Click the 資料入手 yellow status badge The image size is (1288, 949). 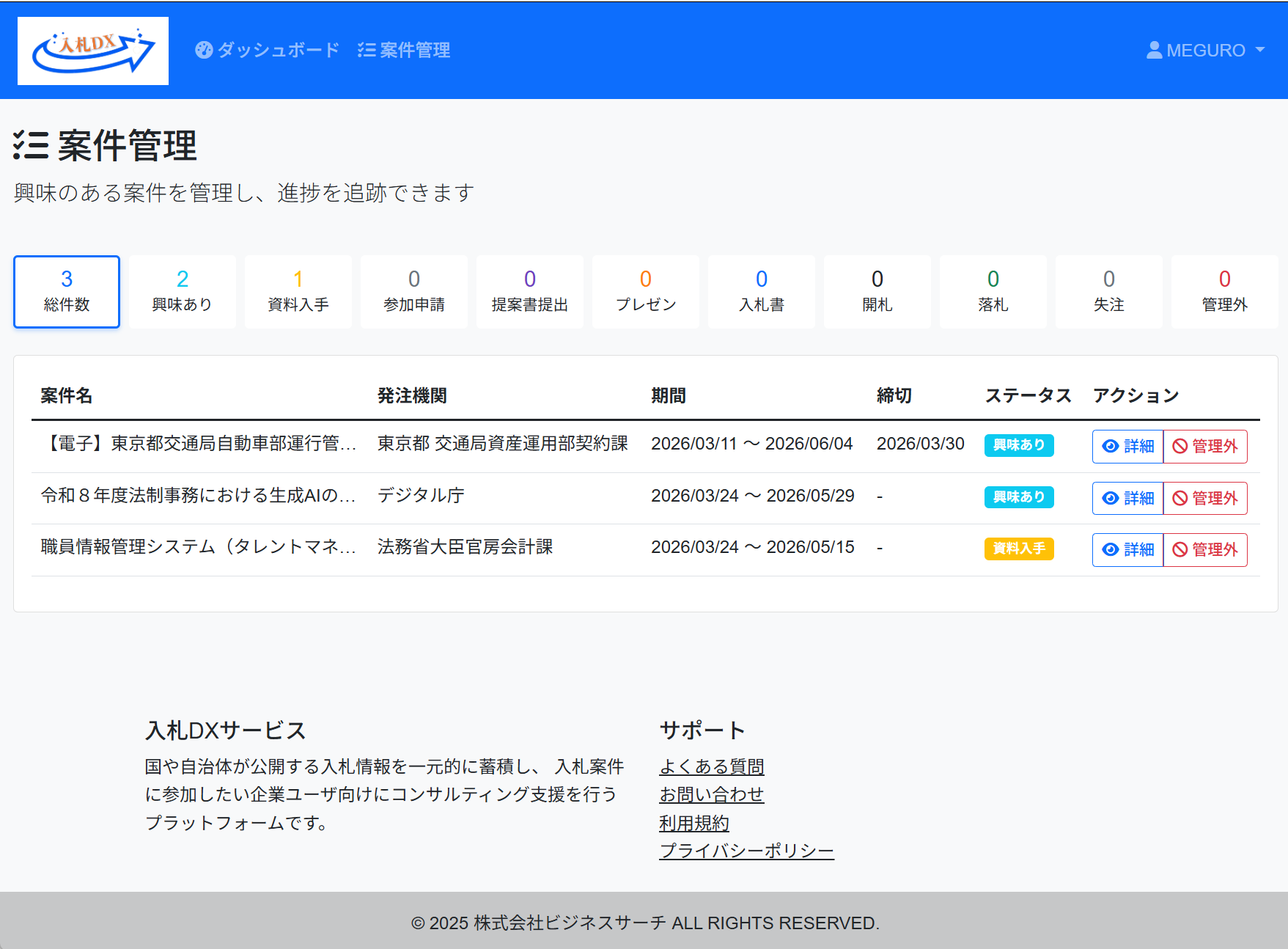[1018, 548]
